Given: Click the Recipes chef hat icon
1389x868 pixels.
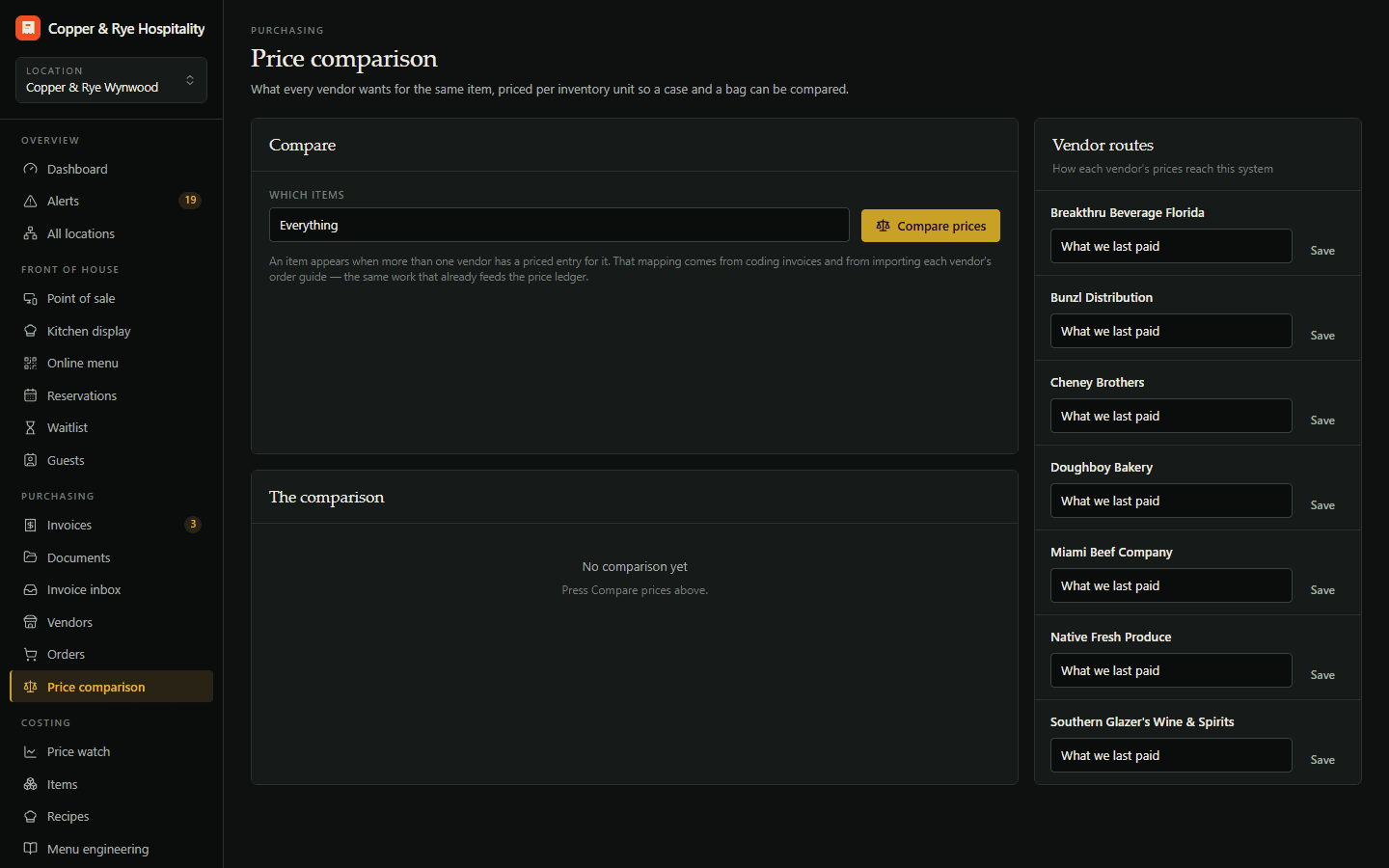Looking at the screenshot, I should tap(30, 816).
